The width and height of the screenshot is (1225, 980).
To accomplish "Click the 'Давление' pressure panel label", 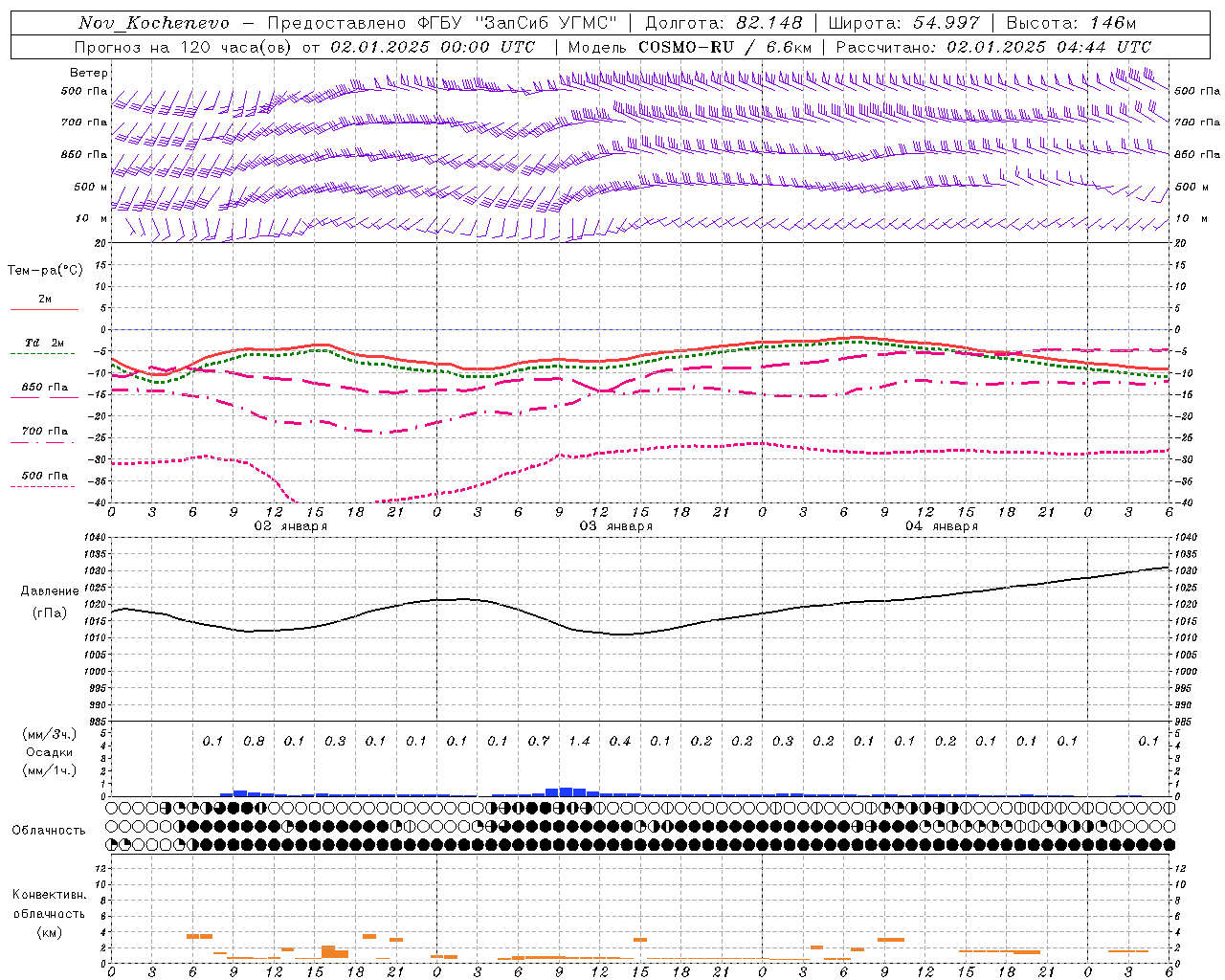I will click(x=50, y=591).
